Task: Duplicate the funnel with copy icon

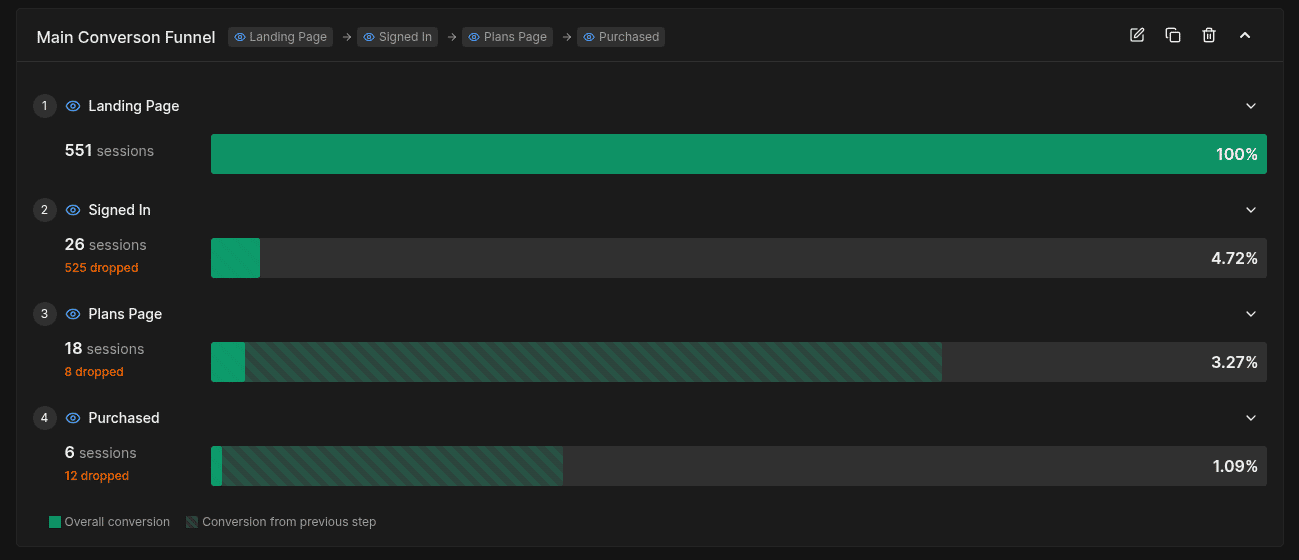Action: pyautogui.click(x=1173, y=35)
